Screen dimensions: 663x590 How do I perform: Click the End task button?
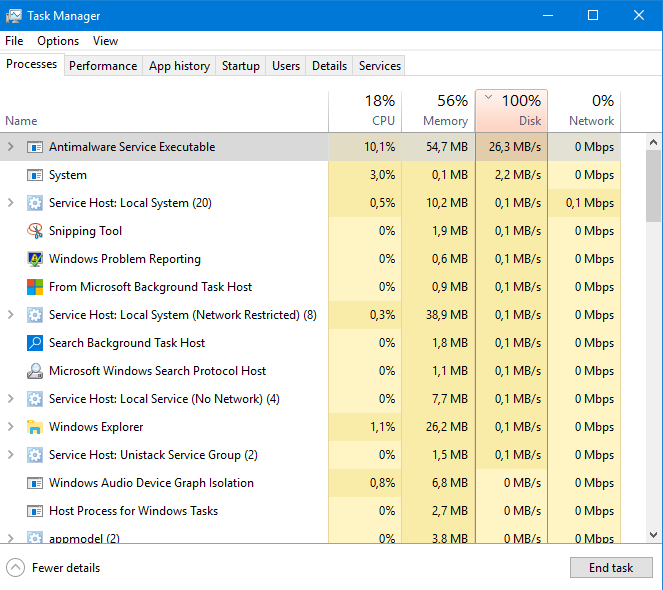tap(611, 568)
